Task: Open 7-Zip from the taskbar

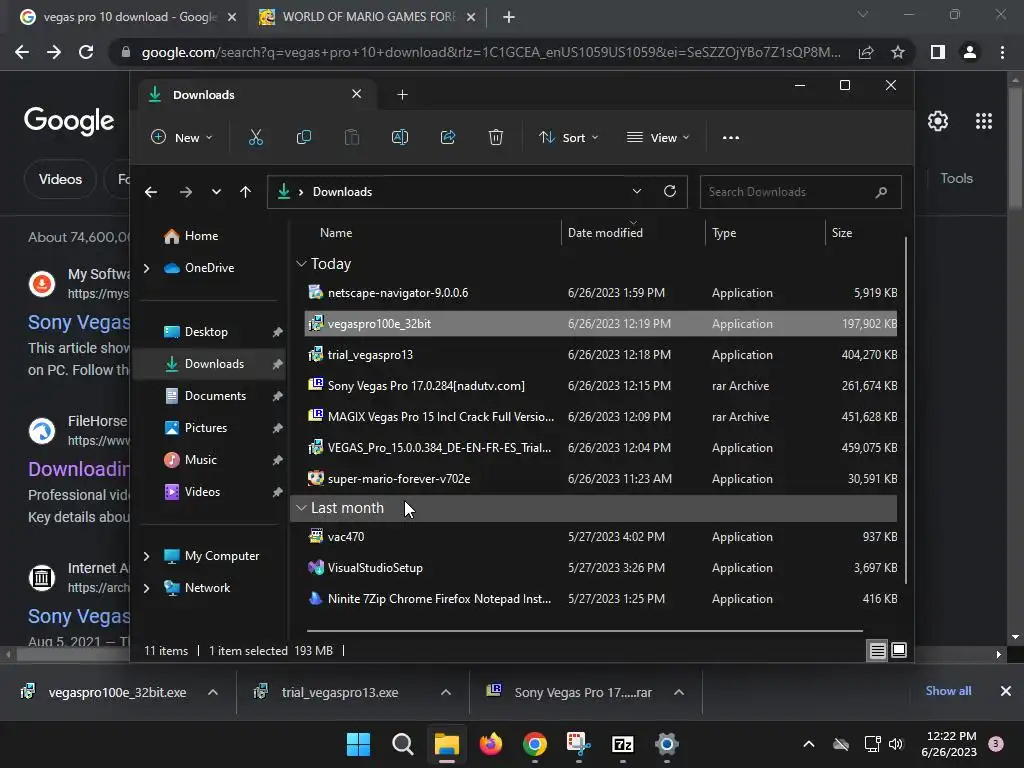Action: click(x=622, y=744)
